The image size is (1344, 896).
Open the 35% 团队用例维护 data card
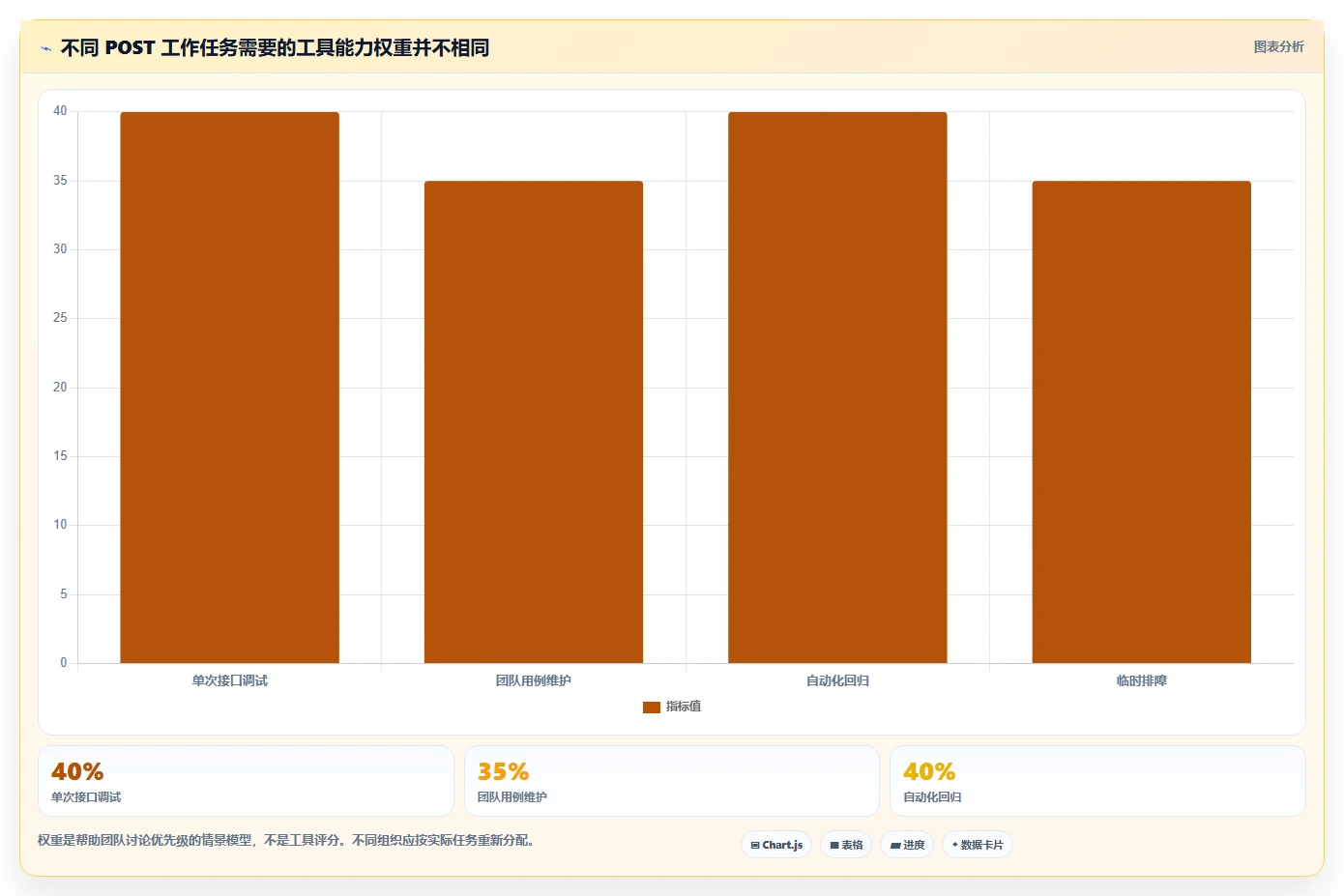pyautogui.click(x=672, y=781)
